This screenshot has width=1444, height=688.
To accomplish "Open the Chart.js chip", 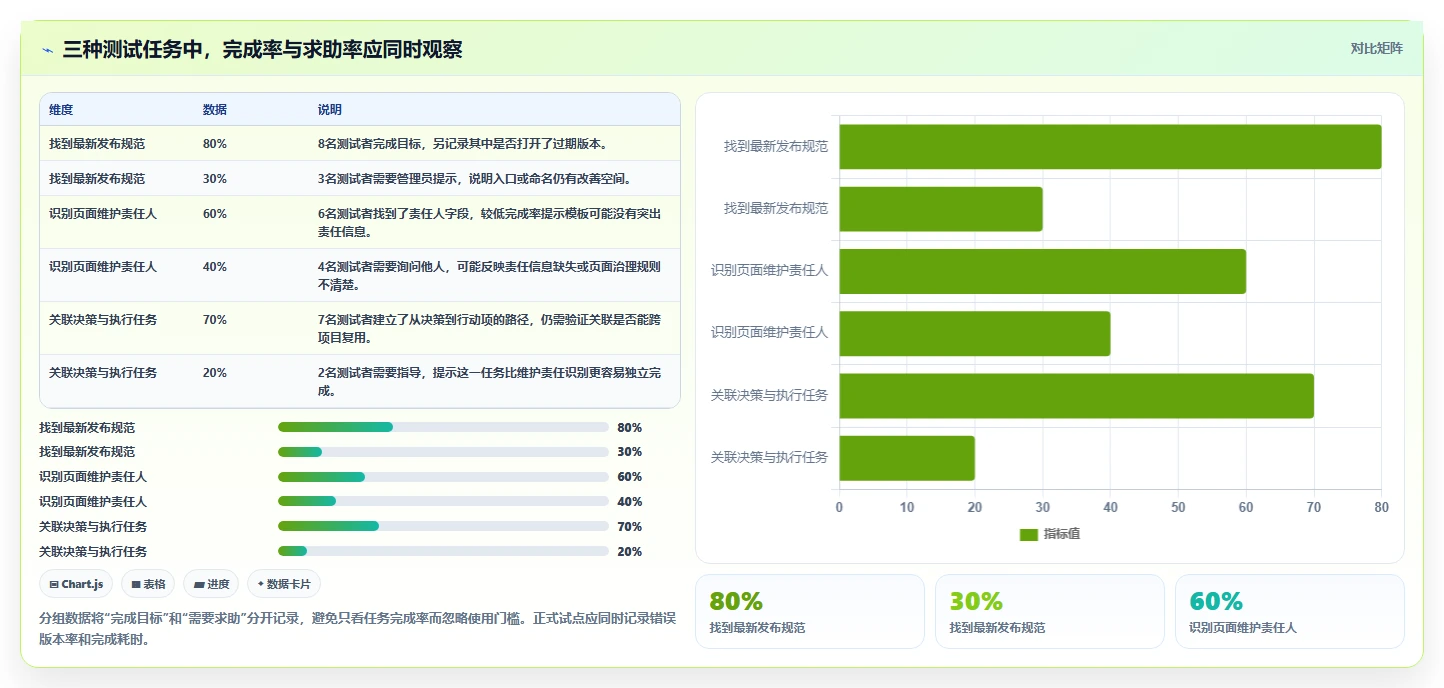I will point(76,584).
